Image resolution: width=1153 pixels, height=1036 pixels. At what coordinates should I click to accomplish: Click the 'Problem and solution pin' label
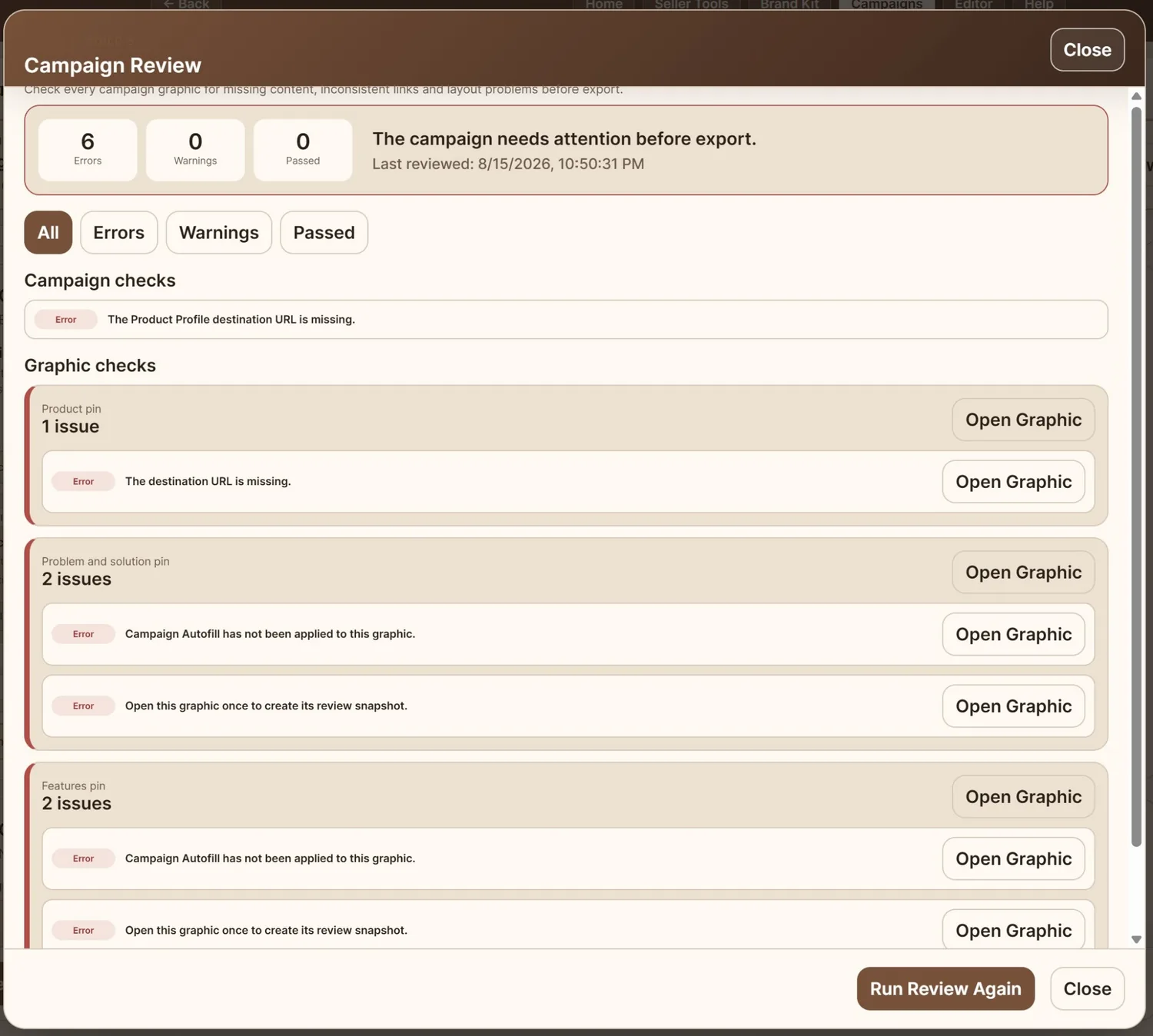105,561
